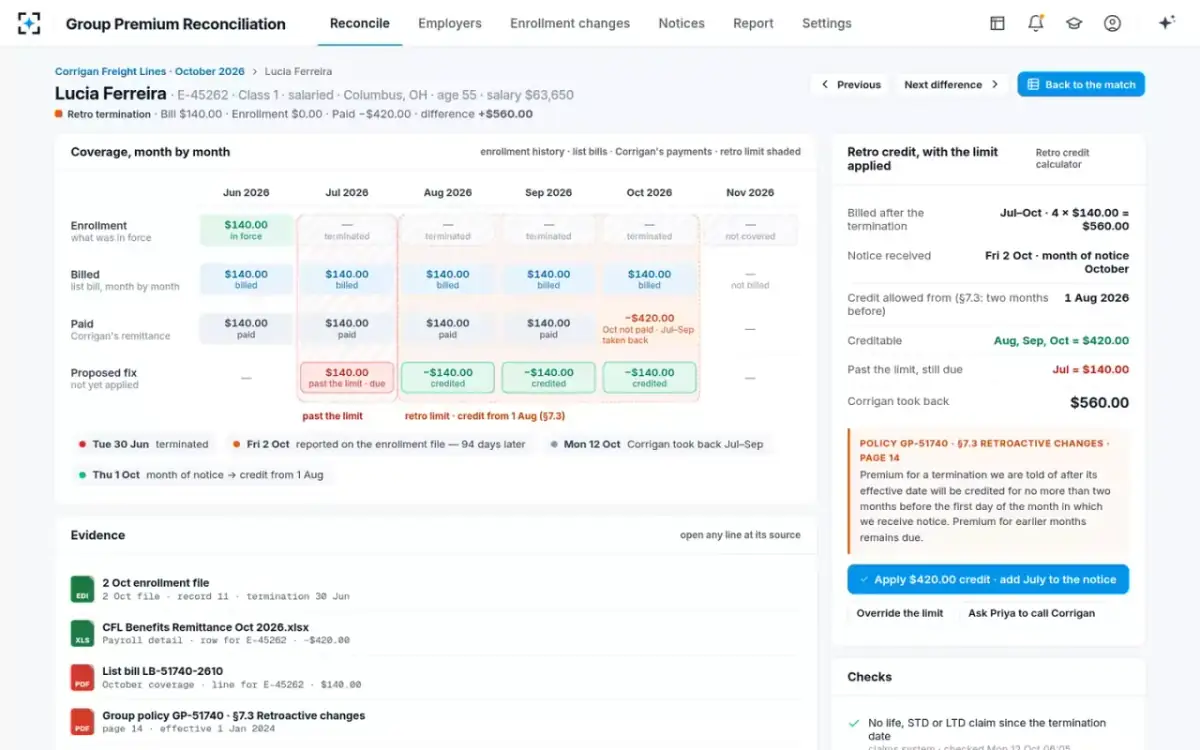The image size is (1200, 750).
Task: Apply $420.00 credit and add July
Action: (988, 580)
